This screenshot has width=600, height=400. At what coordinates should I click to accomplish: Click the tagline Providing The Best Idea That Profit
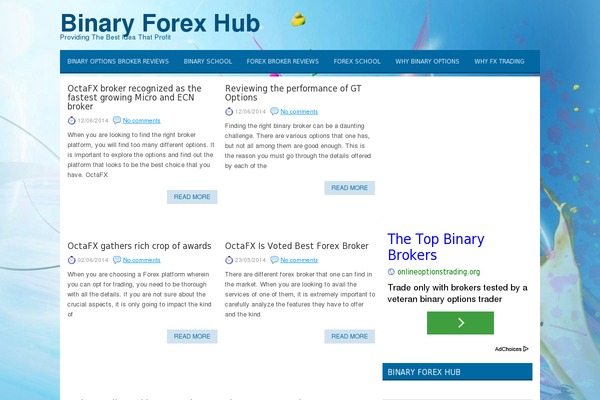pos(115,37)
